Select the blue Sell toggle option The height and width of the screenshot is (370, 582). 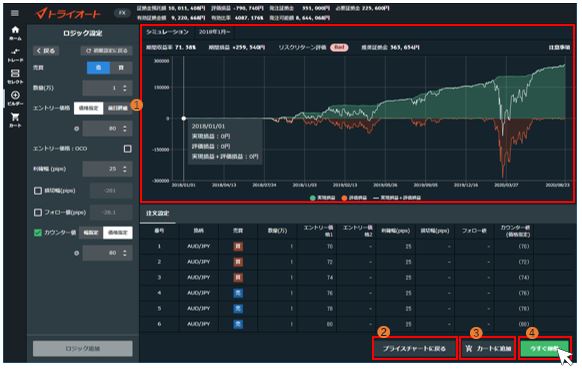click(98, 68)
